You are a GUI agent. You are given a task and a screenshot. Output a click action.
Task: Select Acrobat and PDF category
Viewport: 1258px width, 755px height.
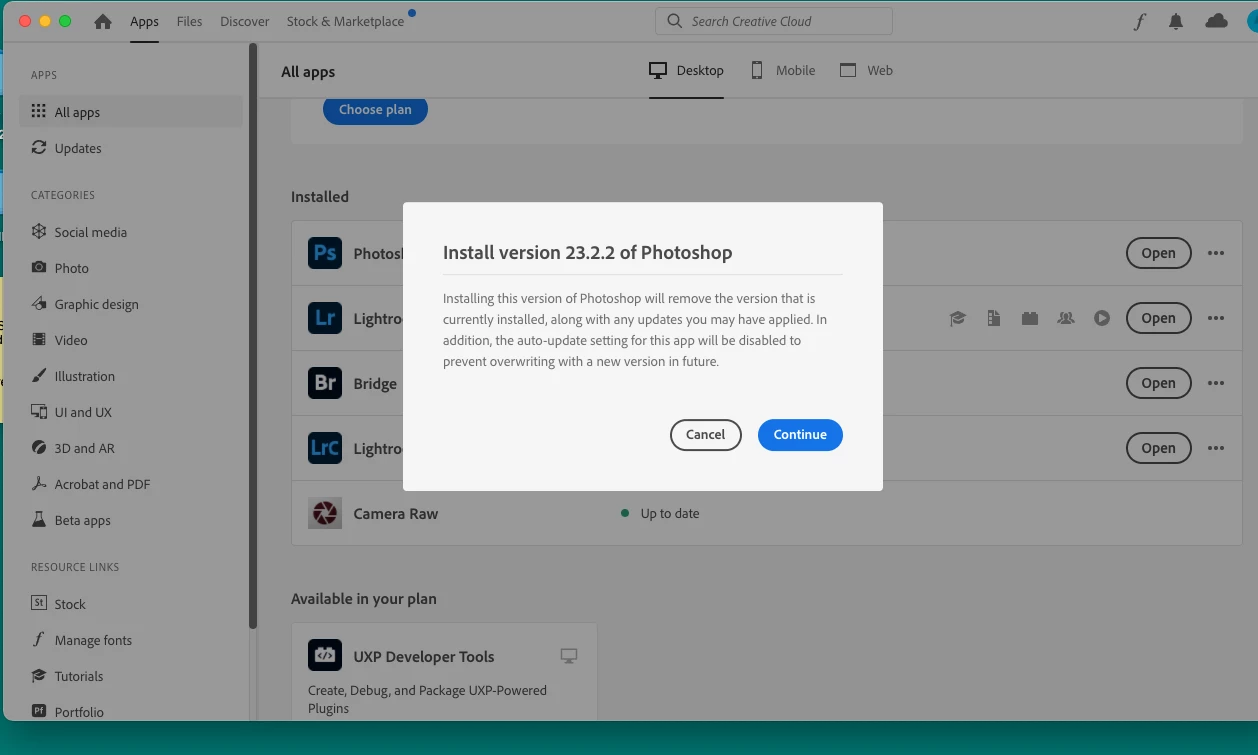[131, 484]
